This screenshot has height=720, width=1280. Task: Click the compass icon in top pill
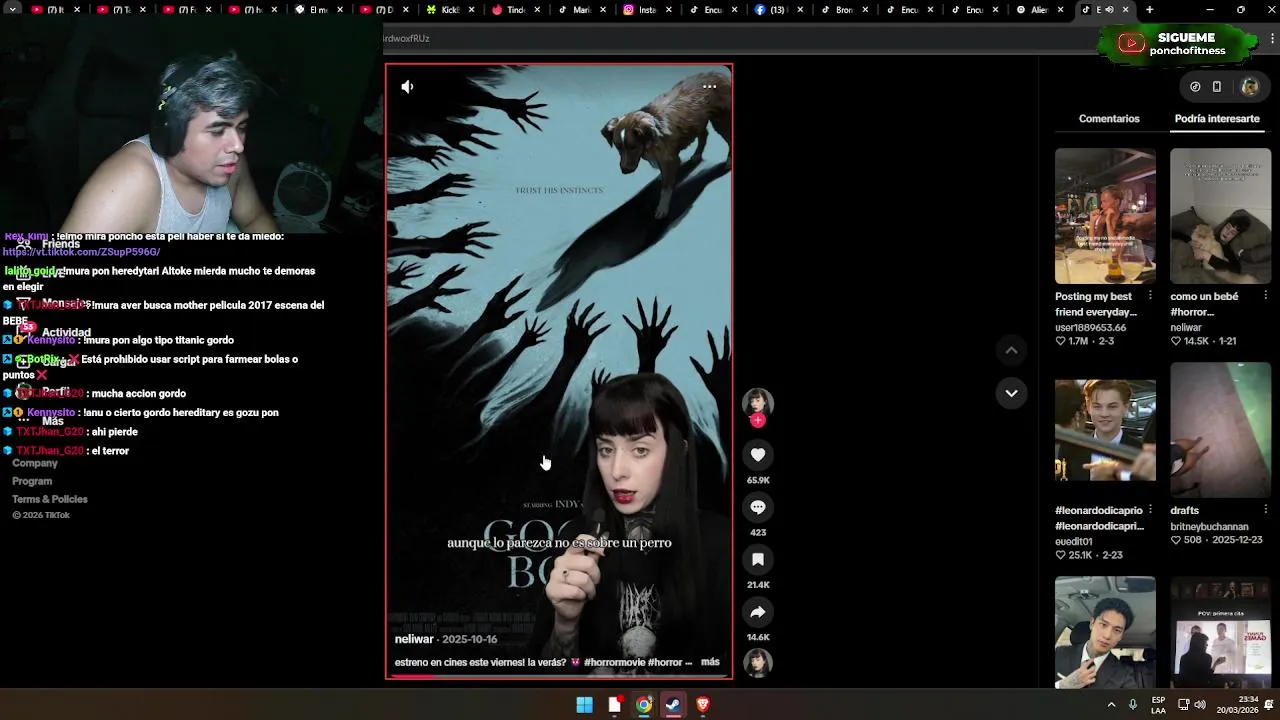point(1195,87)
